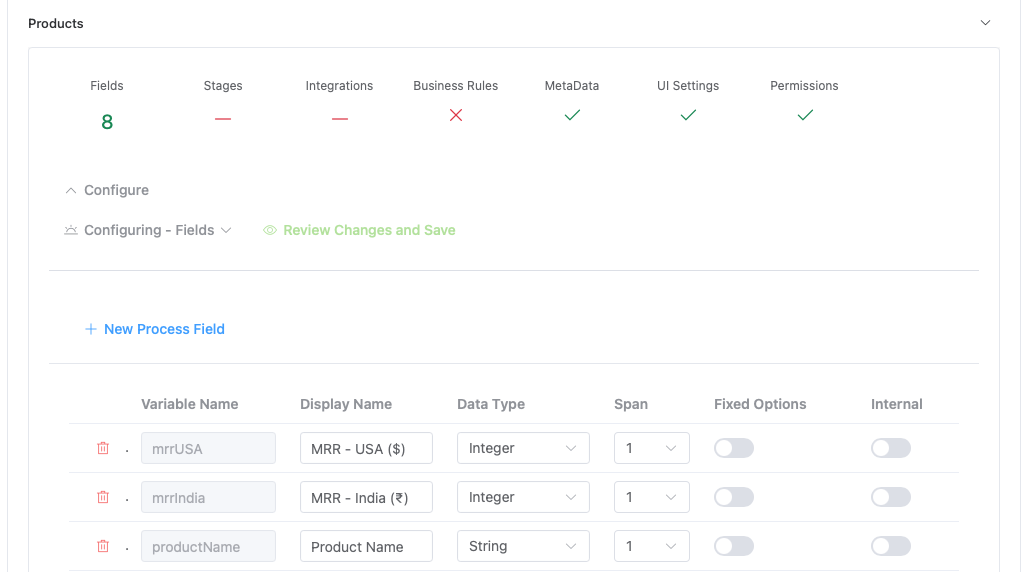The image size is (1027, 572).
Task: Click the Span column header
Action: pos(631,404)
